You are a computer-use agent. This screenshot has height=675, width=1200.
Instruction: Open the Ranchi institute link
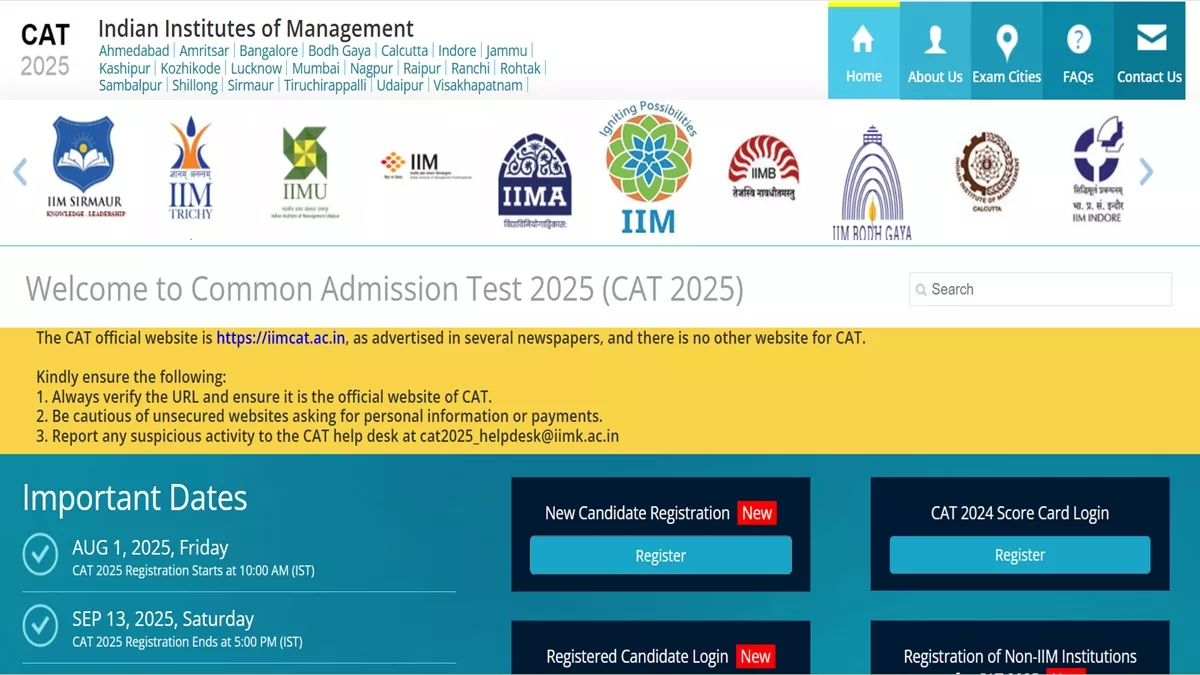471,69
